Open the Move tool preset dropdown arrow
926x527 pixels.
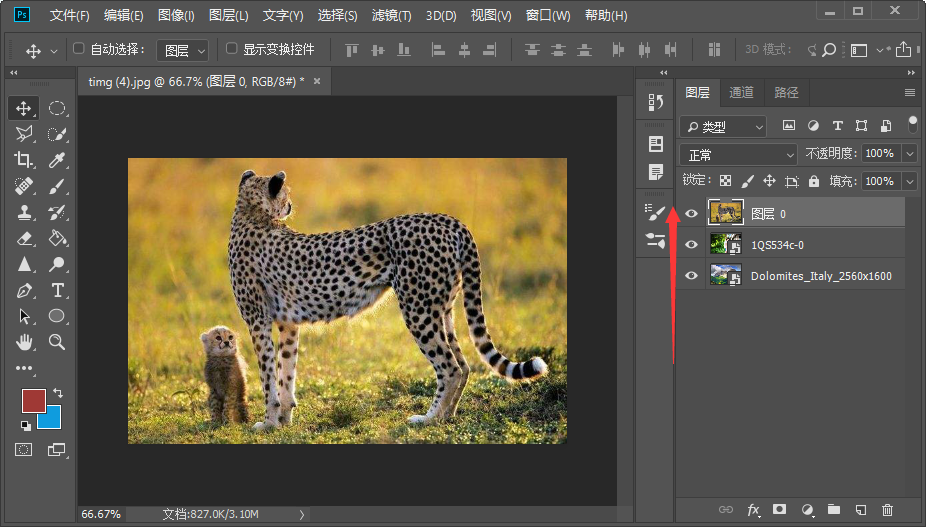point(54,51)
